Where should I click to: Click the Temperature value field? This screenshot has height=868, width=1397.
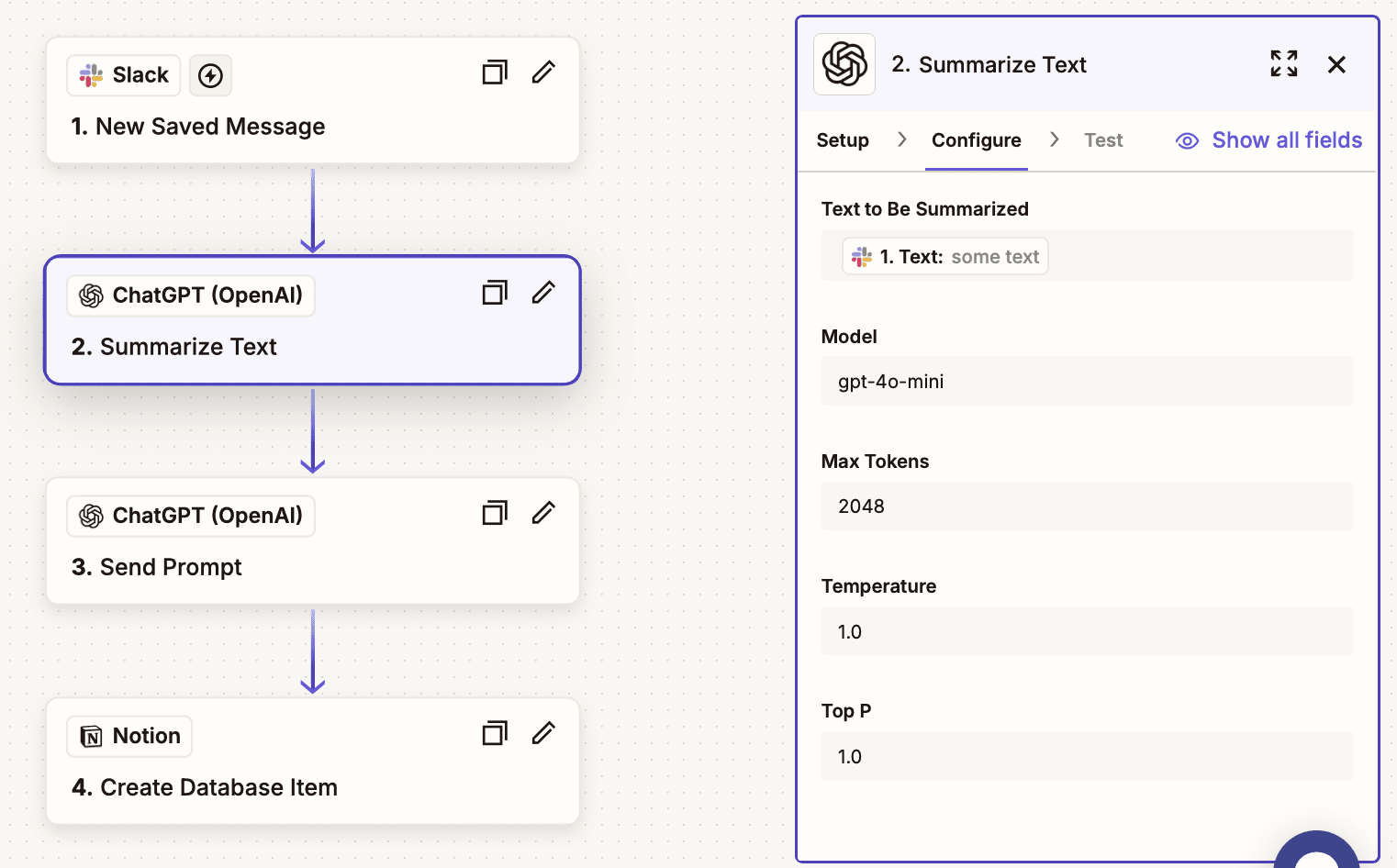pos(1087,631)
